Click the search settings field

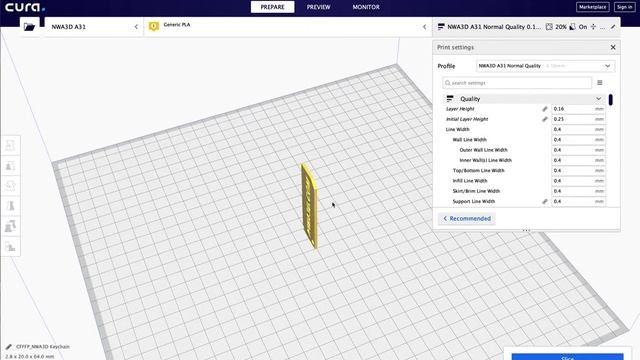click(x=517, y=83)
